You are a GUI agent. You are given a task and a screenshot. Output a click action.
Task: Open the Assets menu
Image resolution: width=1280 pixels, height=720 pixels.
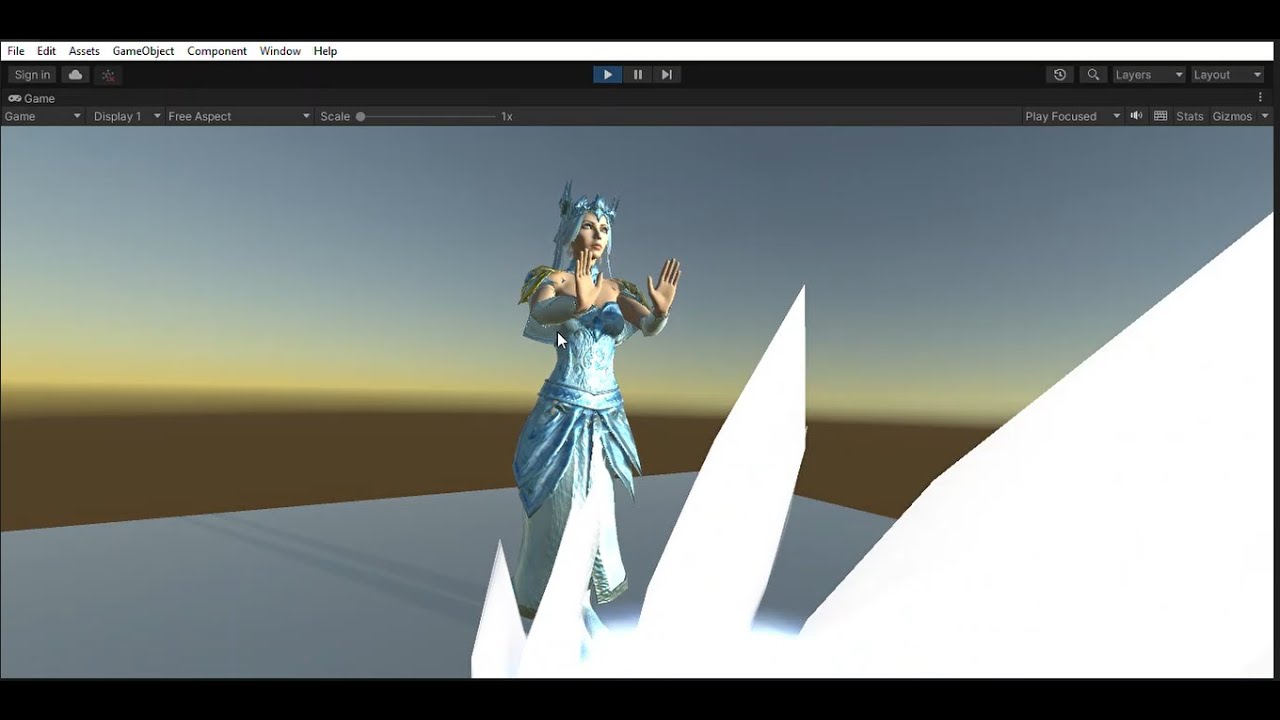[84, 51]
